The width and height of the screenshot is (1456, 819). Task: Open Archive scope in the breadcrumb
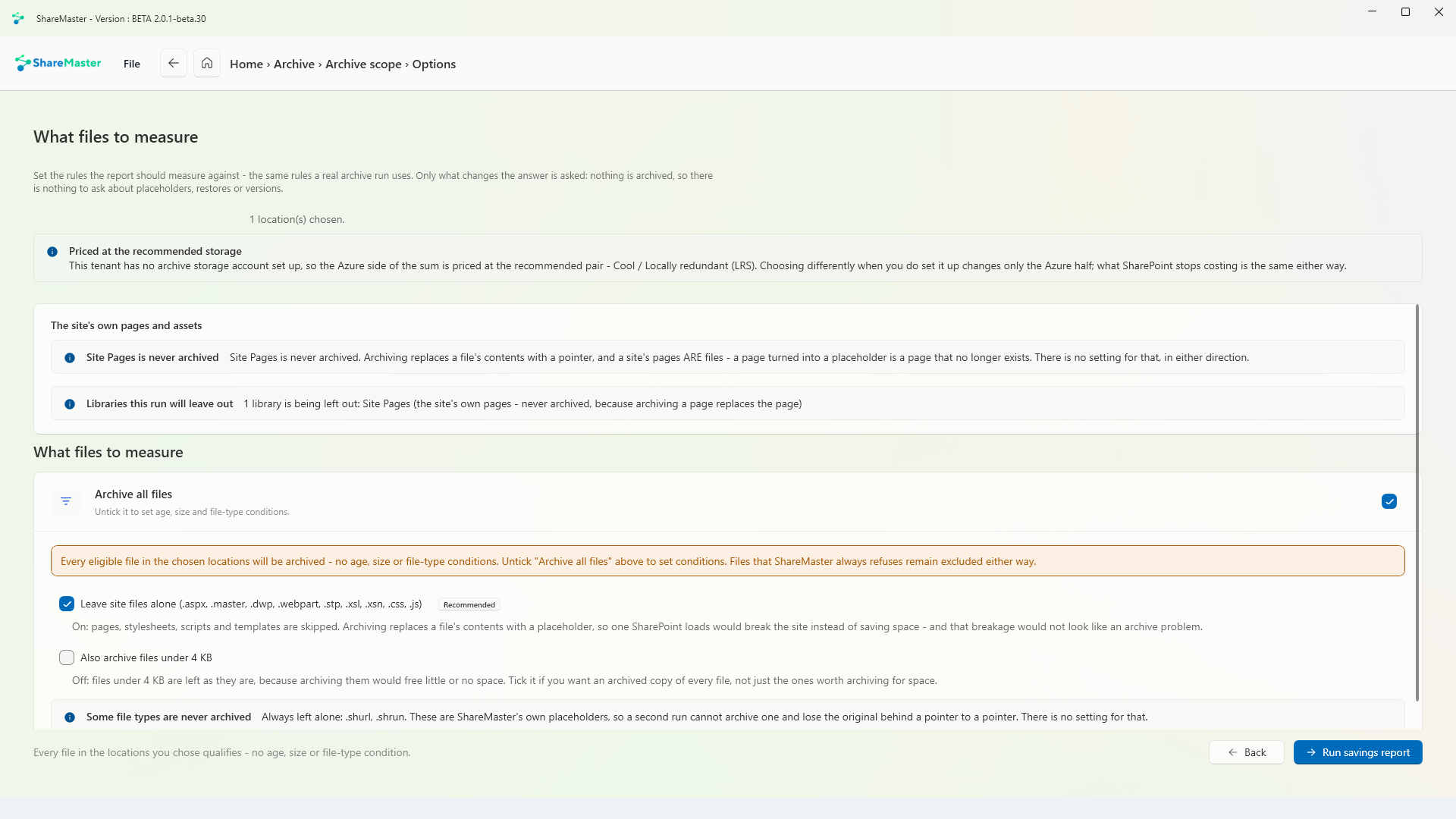click(363, 64)
